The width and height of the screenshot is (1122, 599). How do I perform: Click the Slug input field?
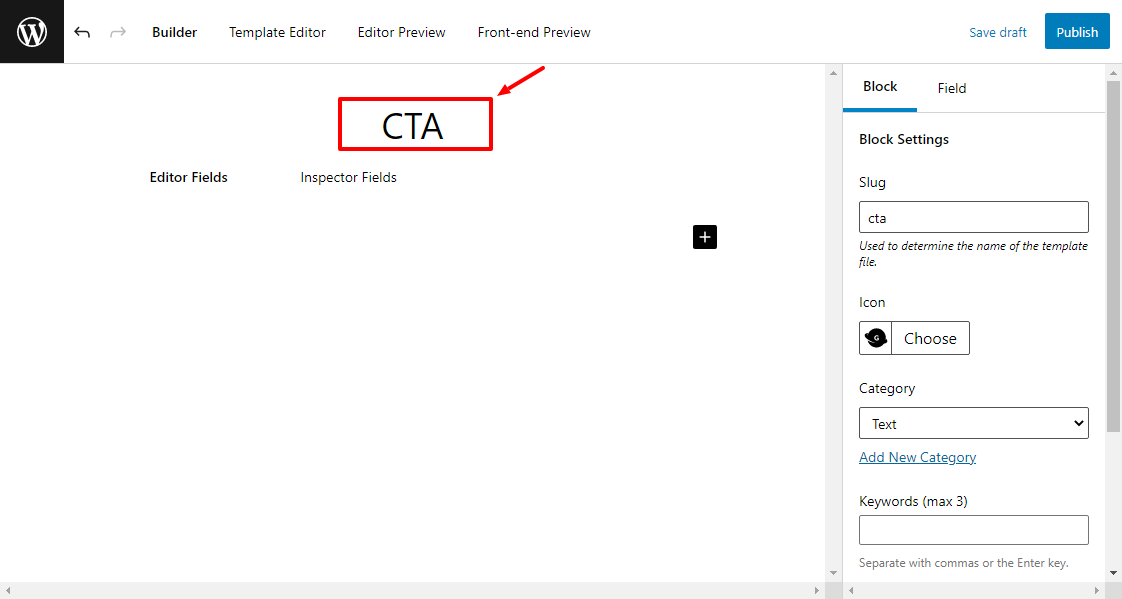973,218
